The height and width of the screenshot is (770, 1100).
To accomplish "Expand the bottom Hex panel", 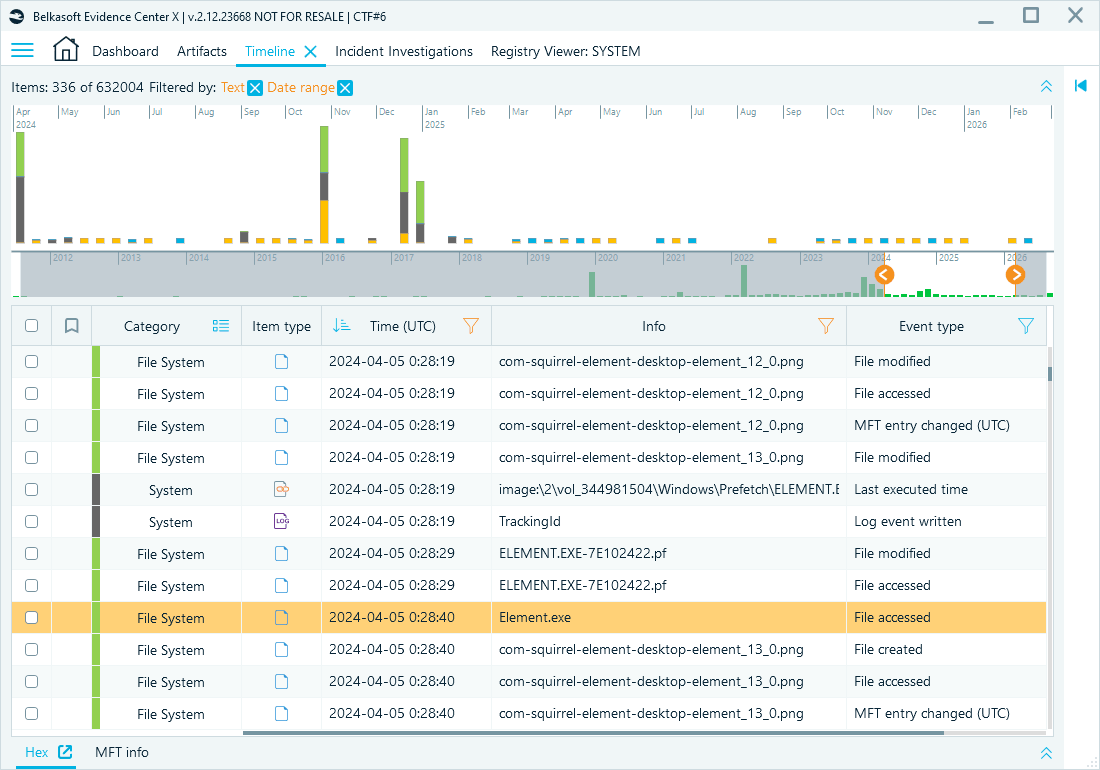I will coord(1046,752).
